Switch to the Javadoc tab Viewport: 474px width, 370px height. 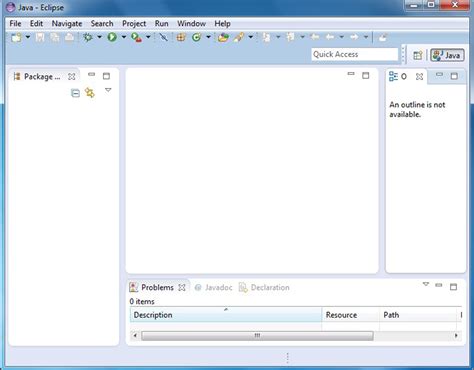pyautogui.click(x=213, y=287)
